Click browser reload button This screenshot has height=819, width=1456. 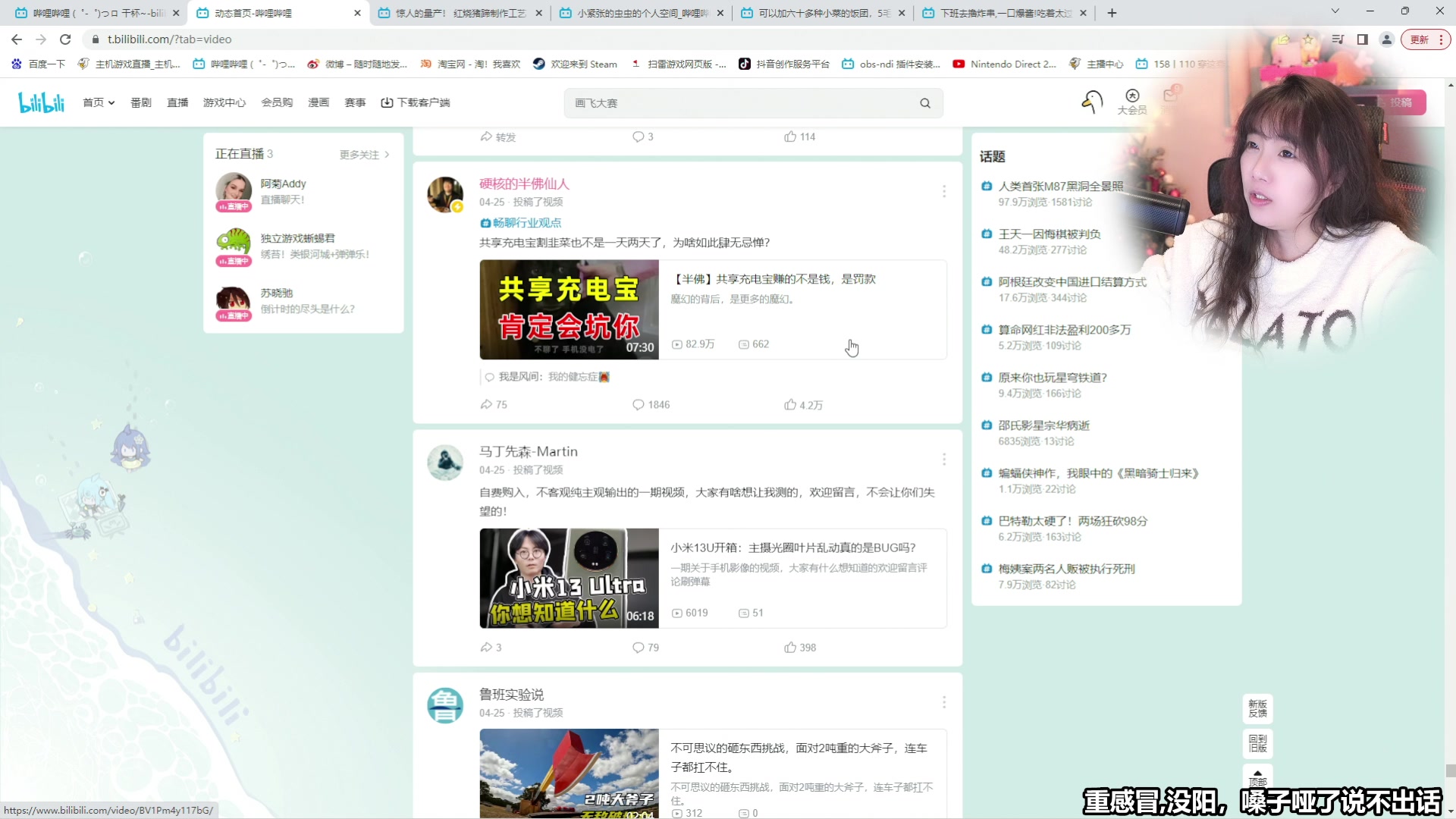pyautogui.click(x=65, y=39)
